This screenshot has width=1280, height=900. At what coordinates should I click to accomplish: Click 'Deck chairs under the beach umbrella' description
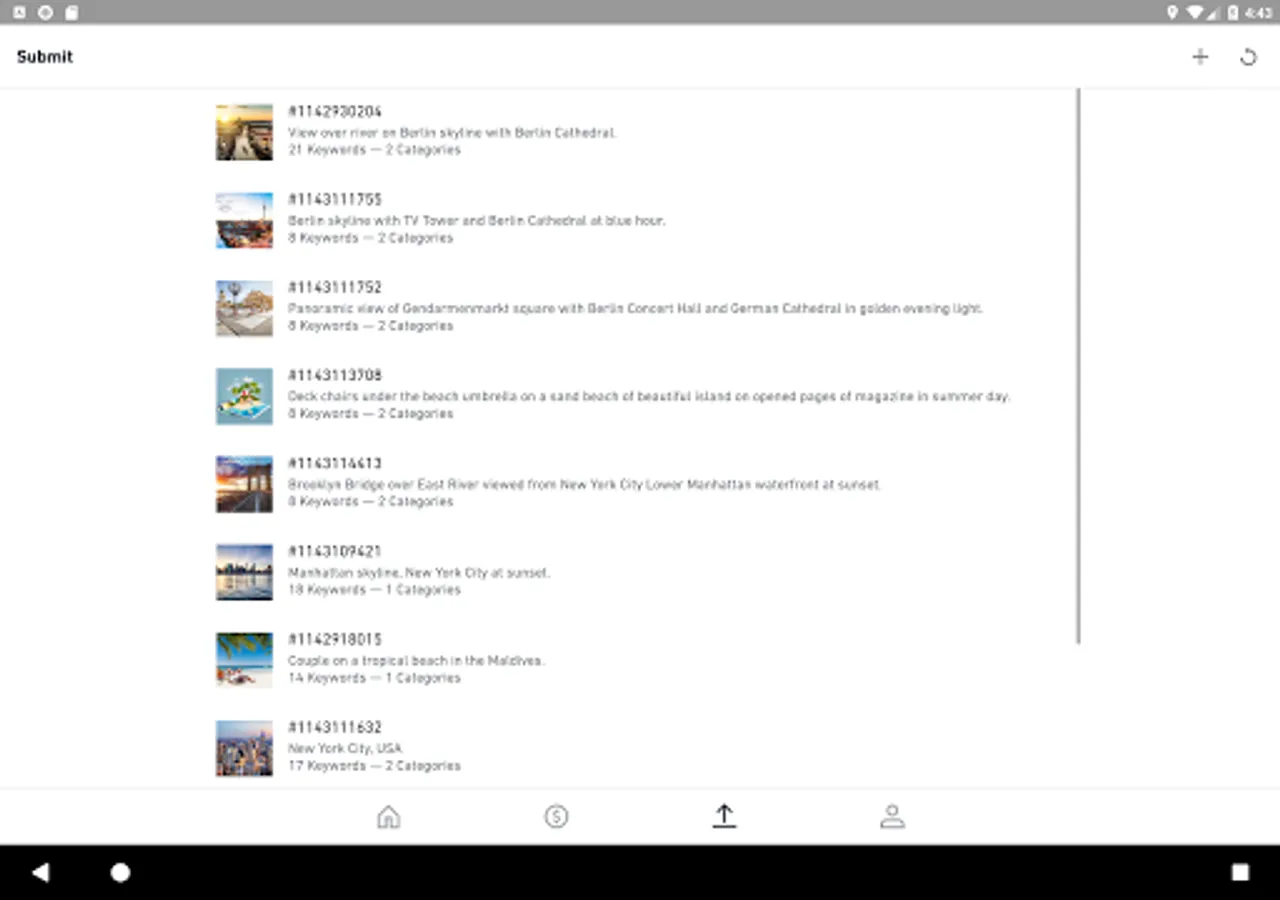tap(649, 396)
